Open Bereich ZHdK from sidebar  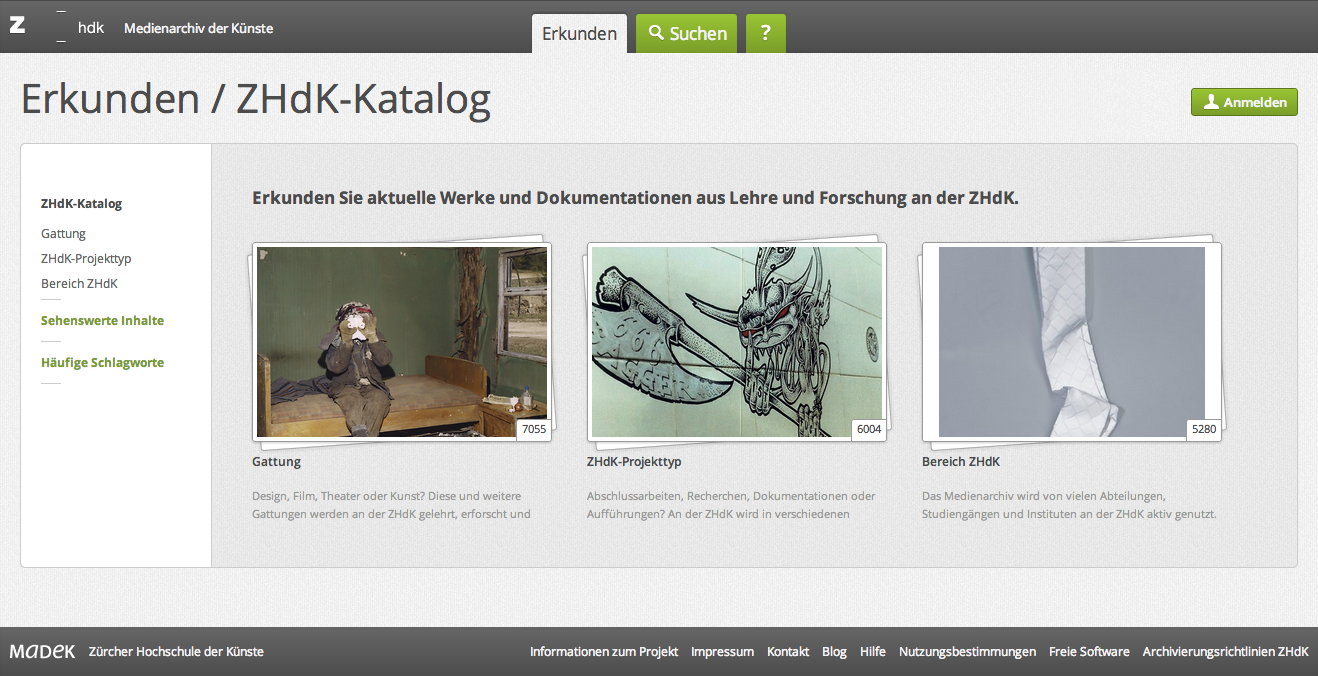(x=79, y=284)
